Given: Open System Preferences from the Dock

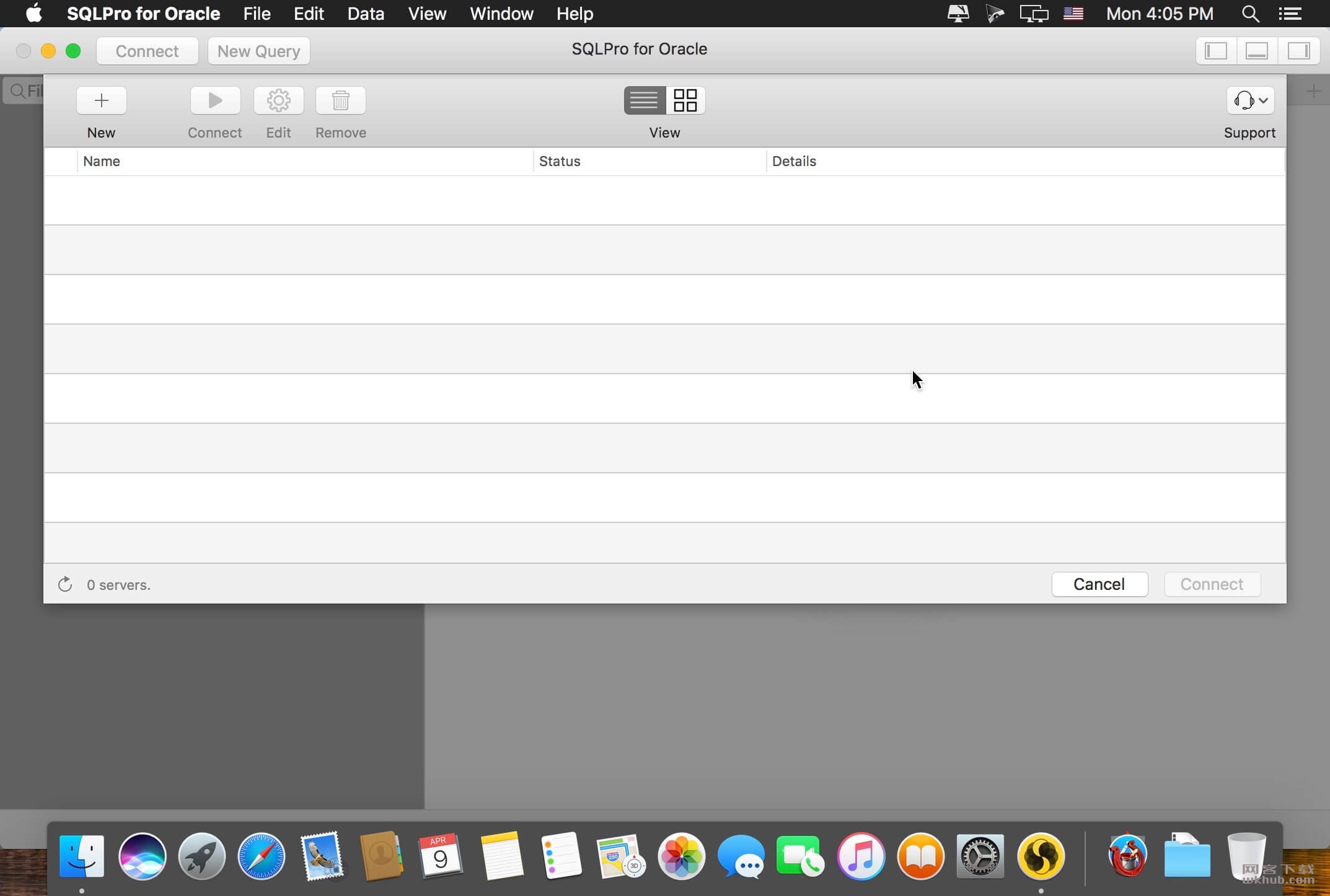Looking at the screenshot, I should (980, 856).
